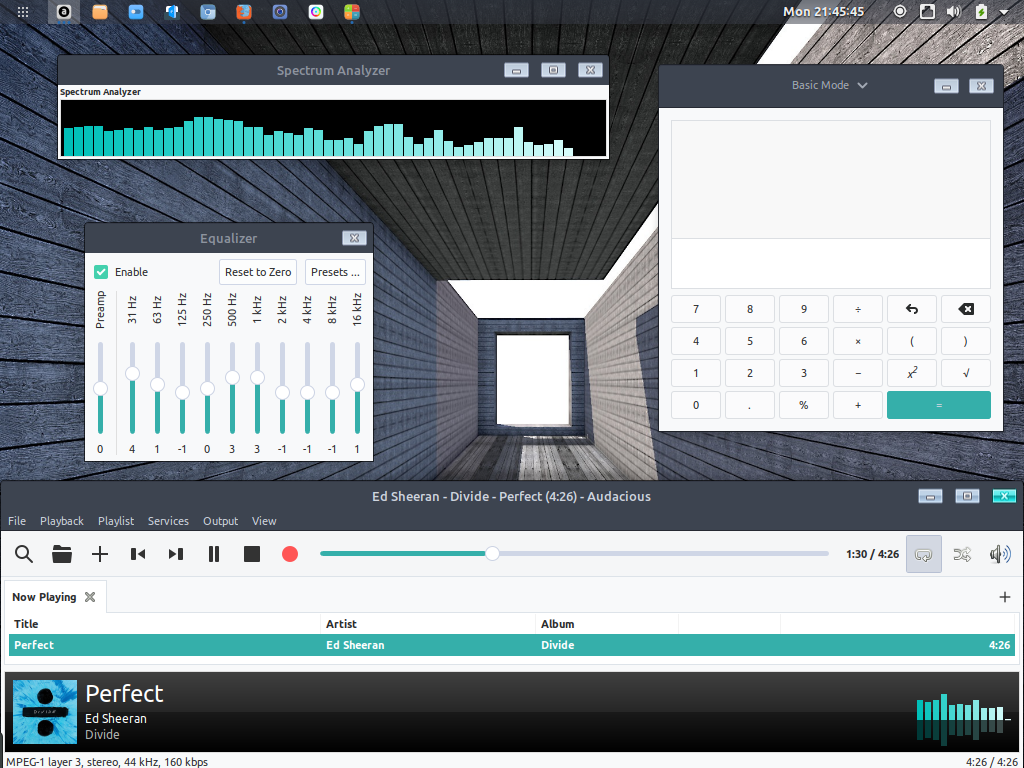Click the 2 kHz band slider handle
The height and width of the screenshot is (768, 1024).
(x=282, y=392)
